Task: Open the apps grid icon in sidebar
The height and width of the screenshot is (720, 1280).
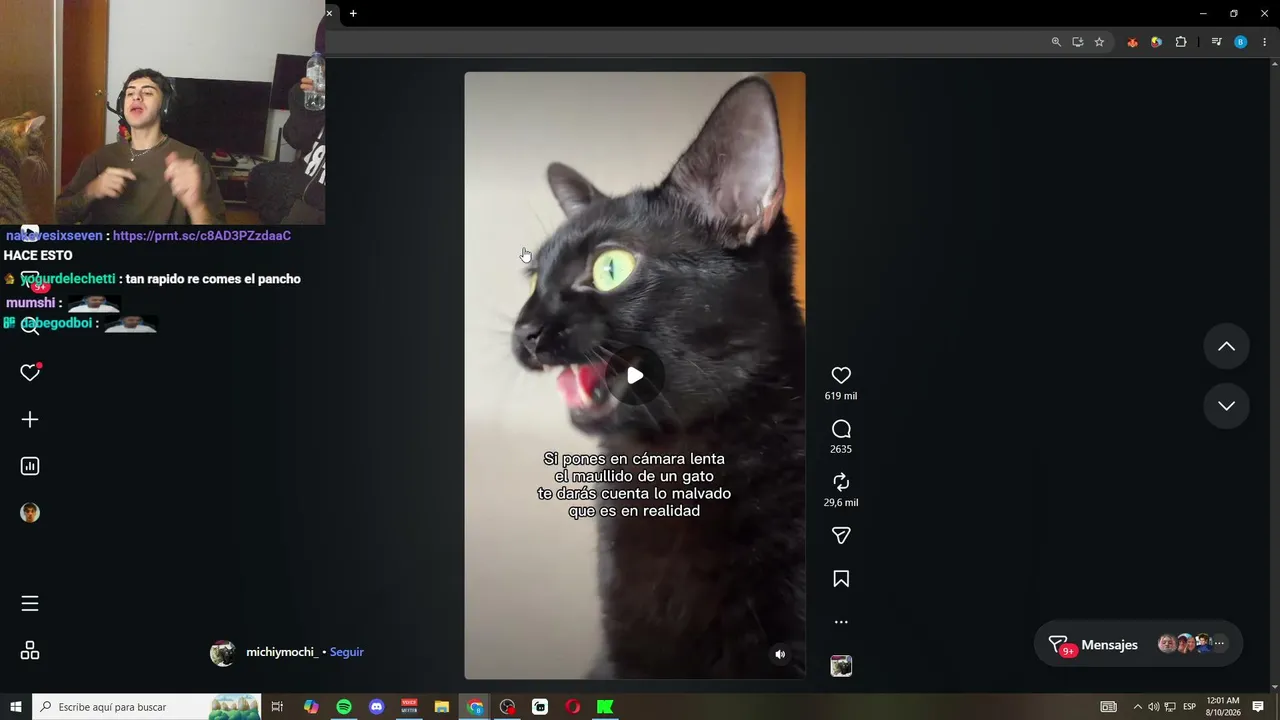Action: tap(30, 651)
